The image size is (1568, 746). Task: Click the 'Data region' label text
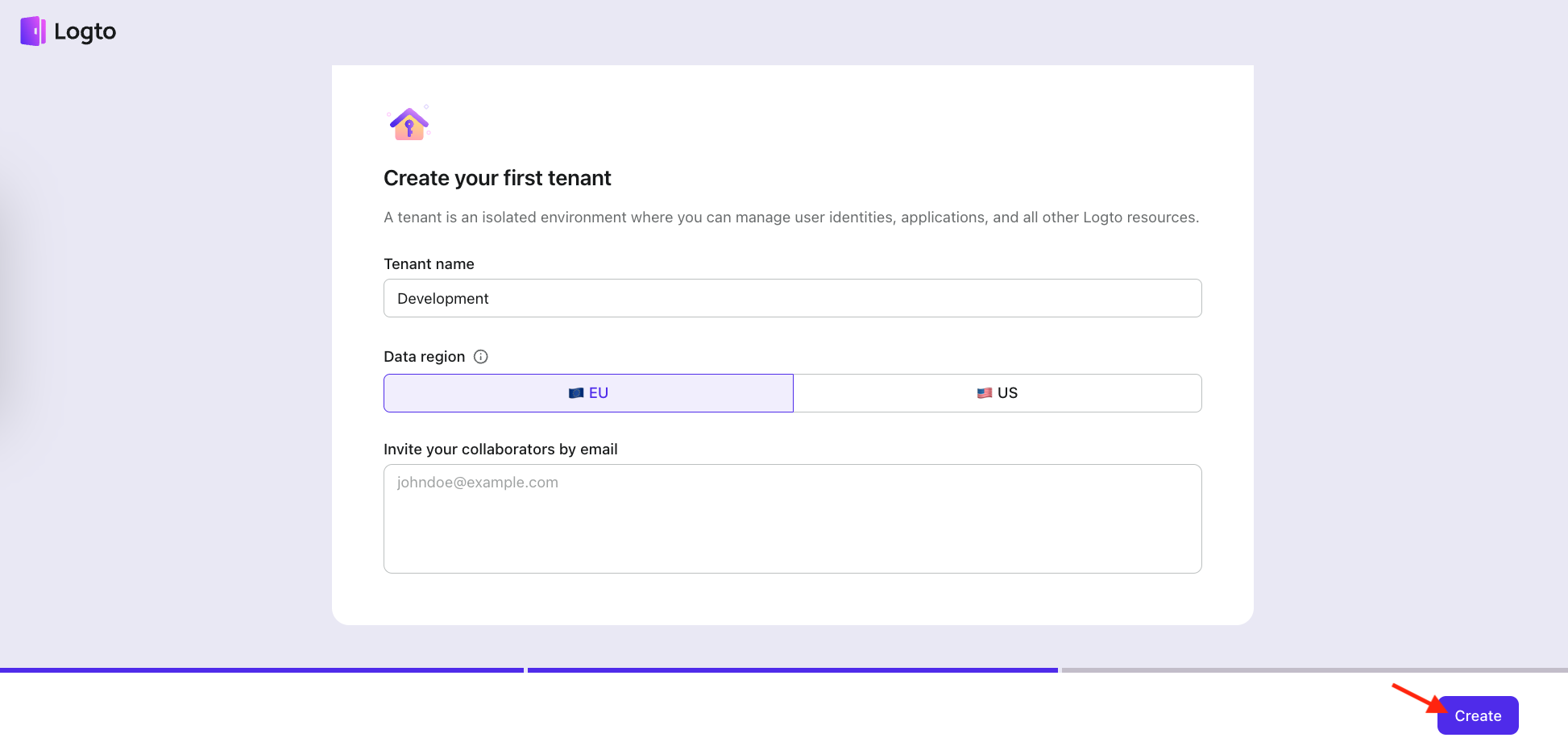pos(424,357)
